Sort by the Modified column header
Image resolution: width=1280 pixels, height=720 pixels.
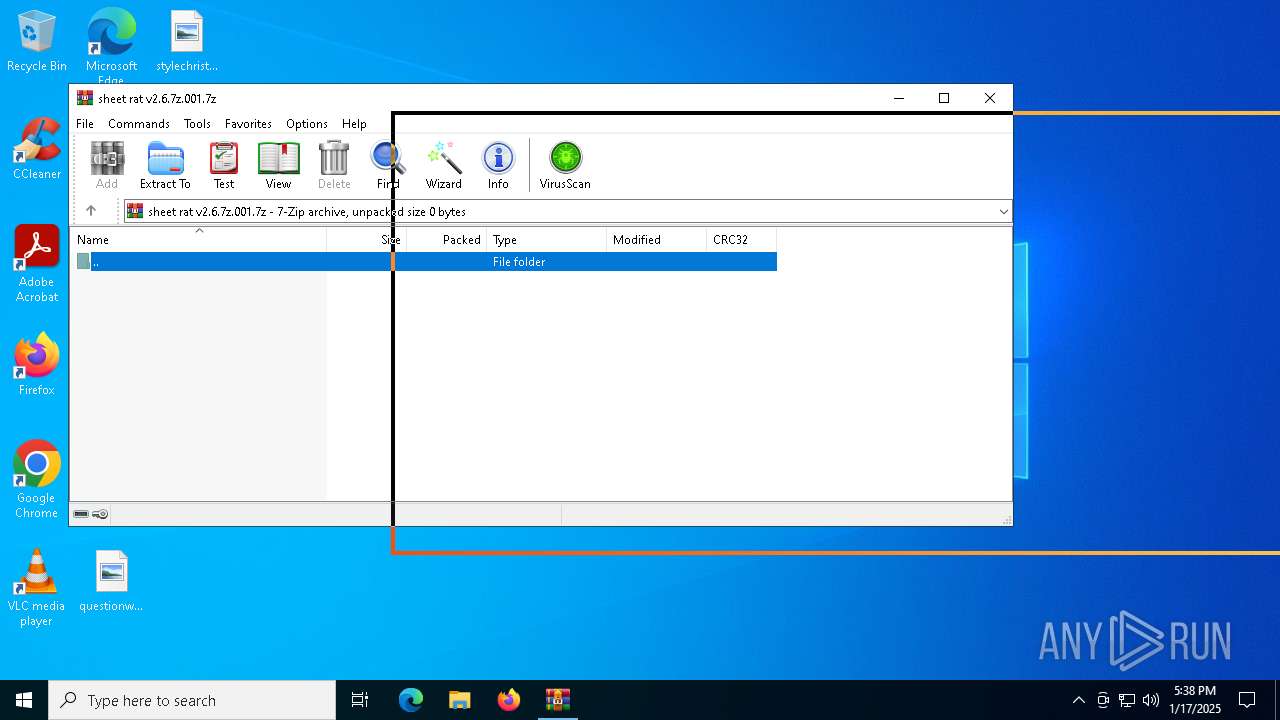637,240
